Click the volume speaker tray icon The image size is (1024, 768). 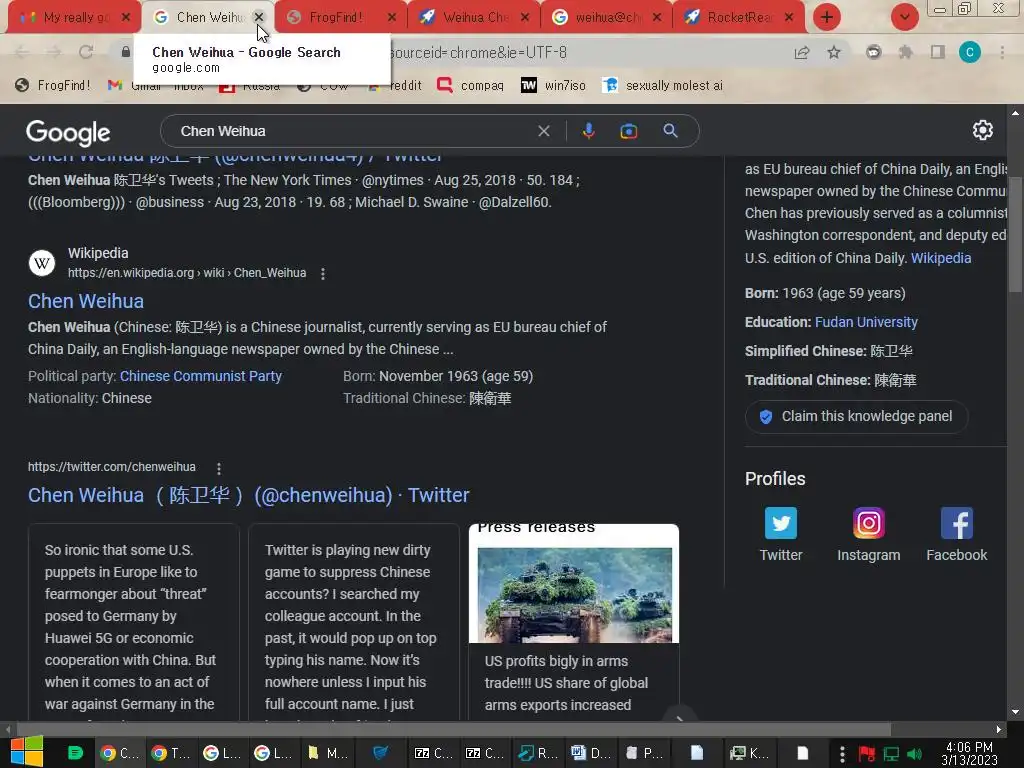click(915, 754)
